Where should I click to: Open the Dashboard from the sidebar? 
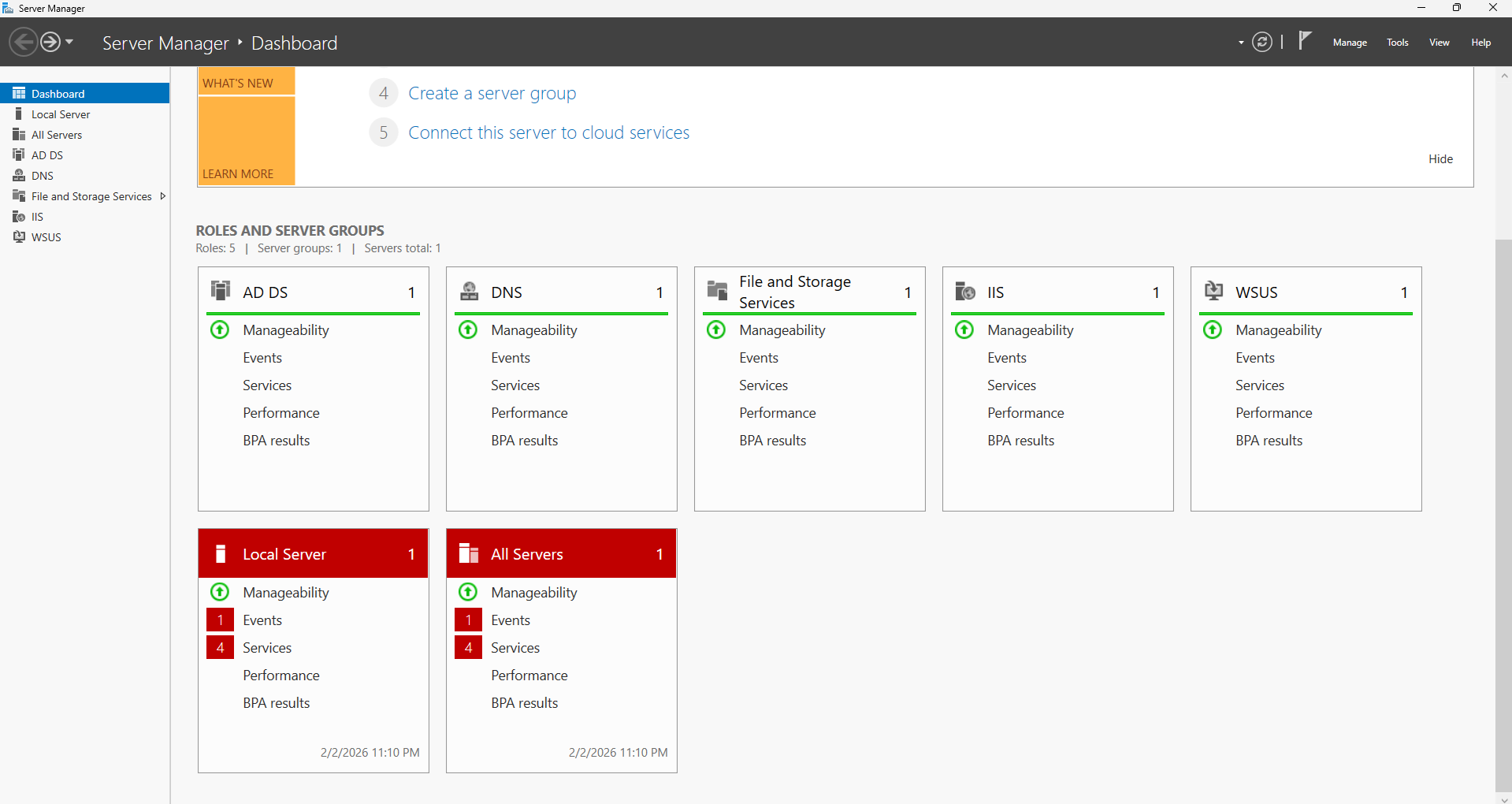point(59,93)
